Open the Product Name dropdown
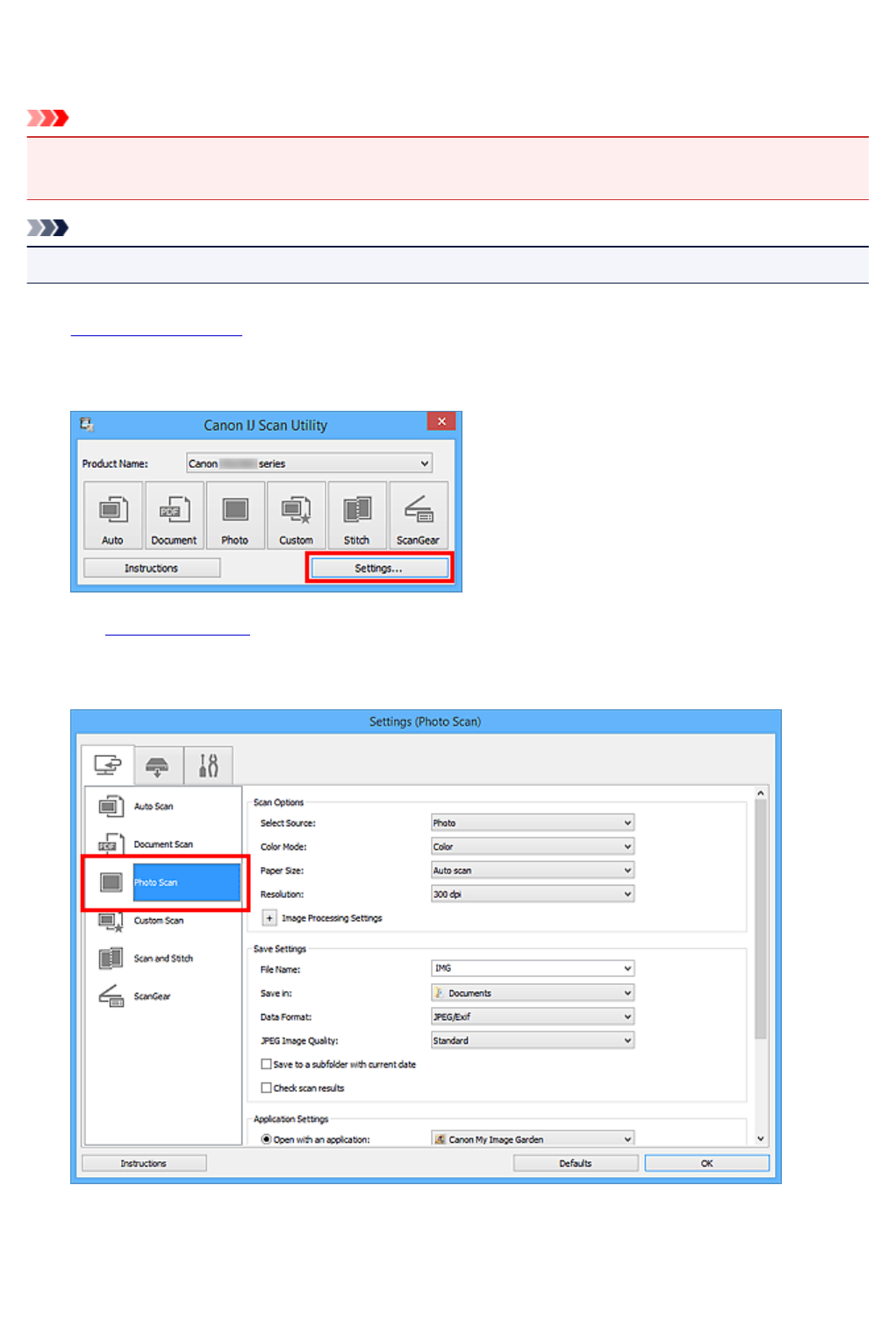The width and height of the screenshot is (896, 1329). (x=309, y=463)
